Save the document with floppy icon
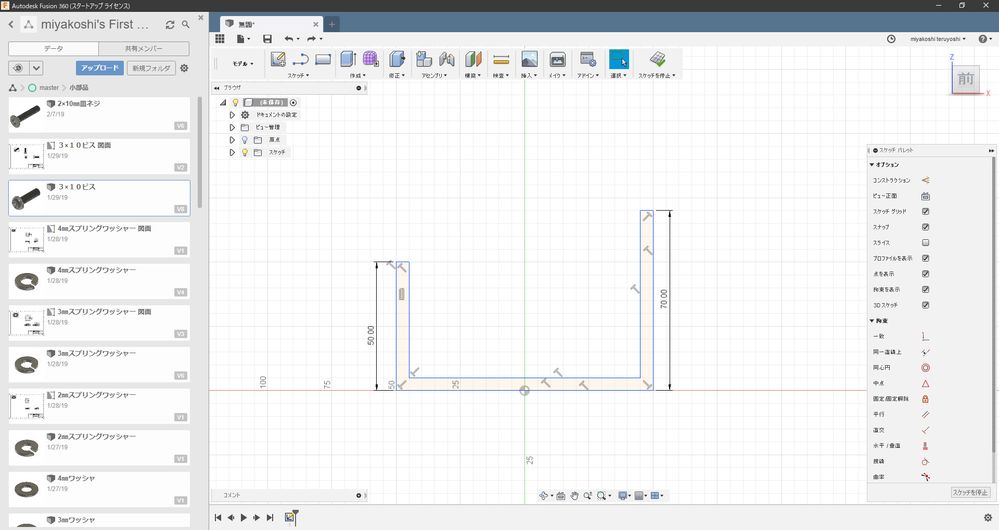The image size is (999, 530). (268, 39)
